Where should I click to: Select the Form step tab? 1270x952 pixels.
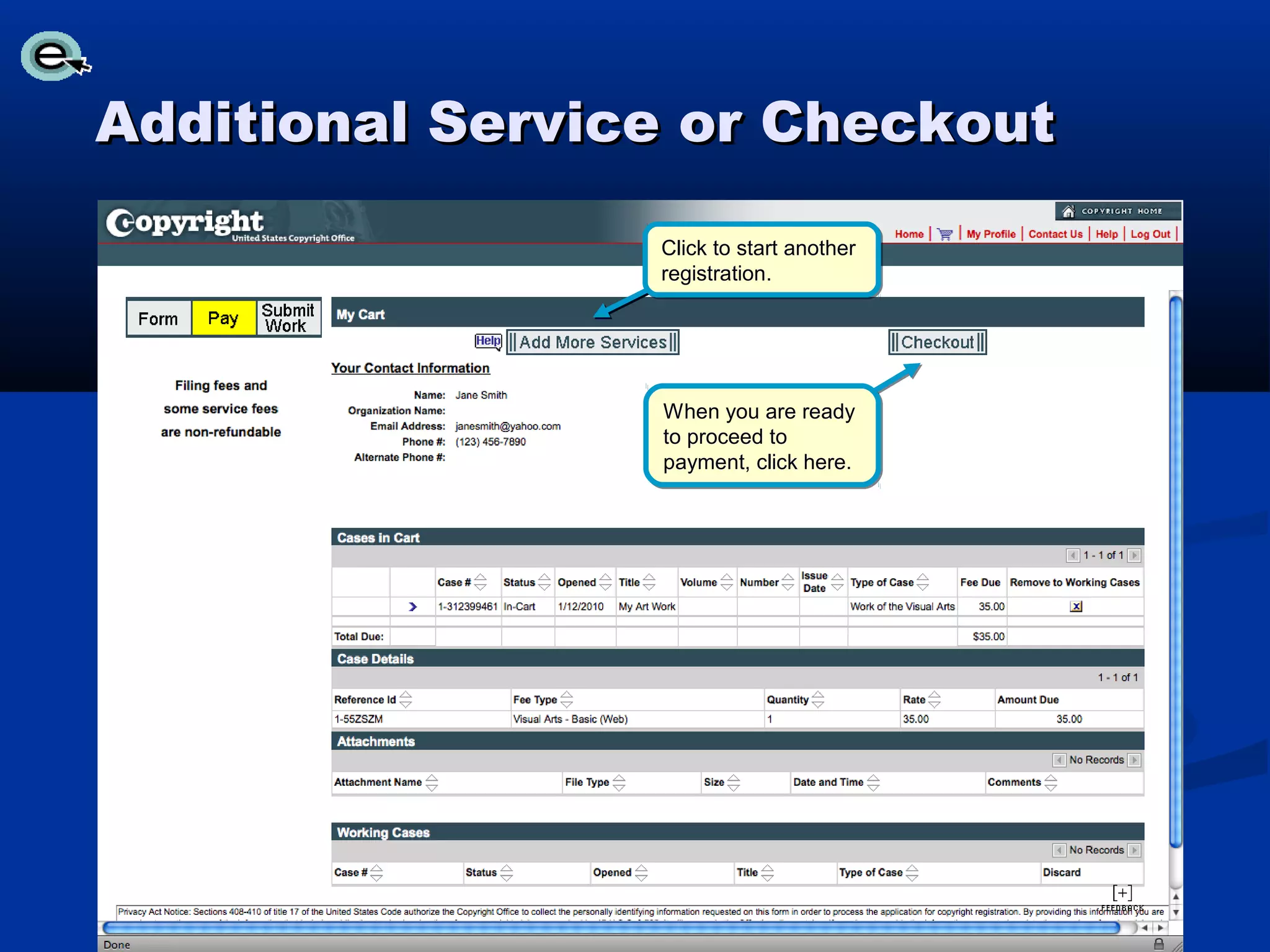[158, 319]
